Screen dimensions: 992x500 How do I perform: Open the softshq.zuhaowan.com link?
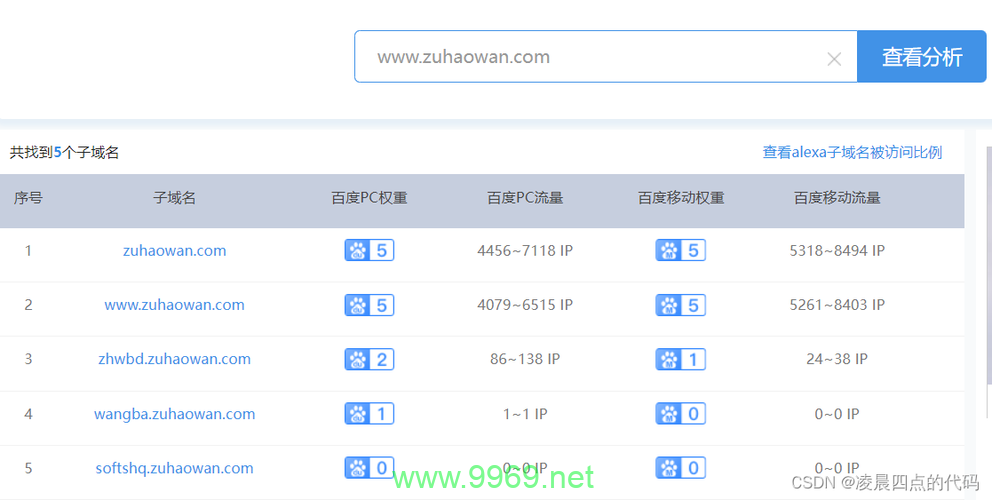(175, 468)
